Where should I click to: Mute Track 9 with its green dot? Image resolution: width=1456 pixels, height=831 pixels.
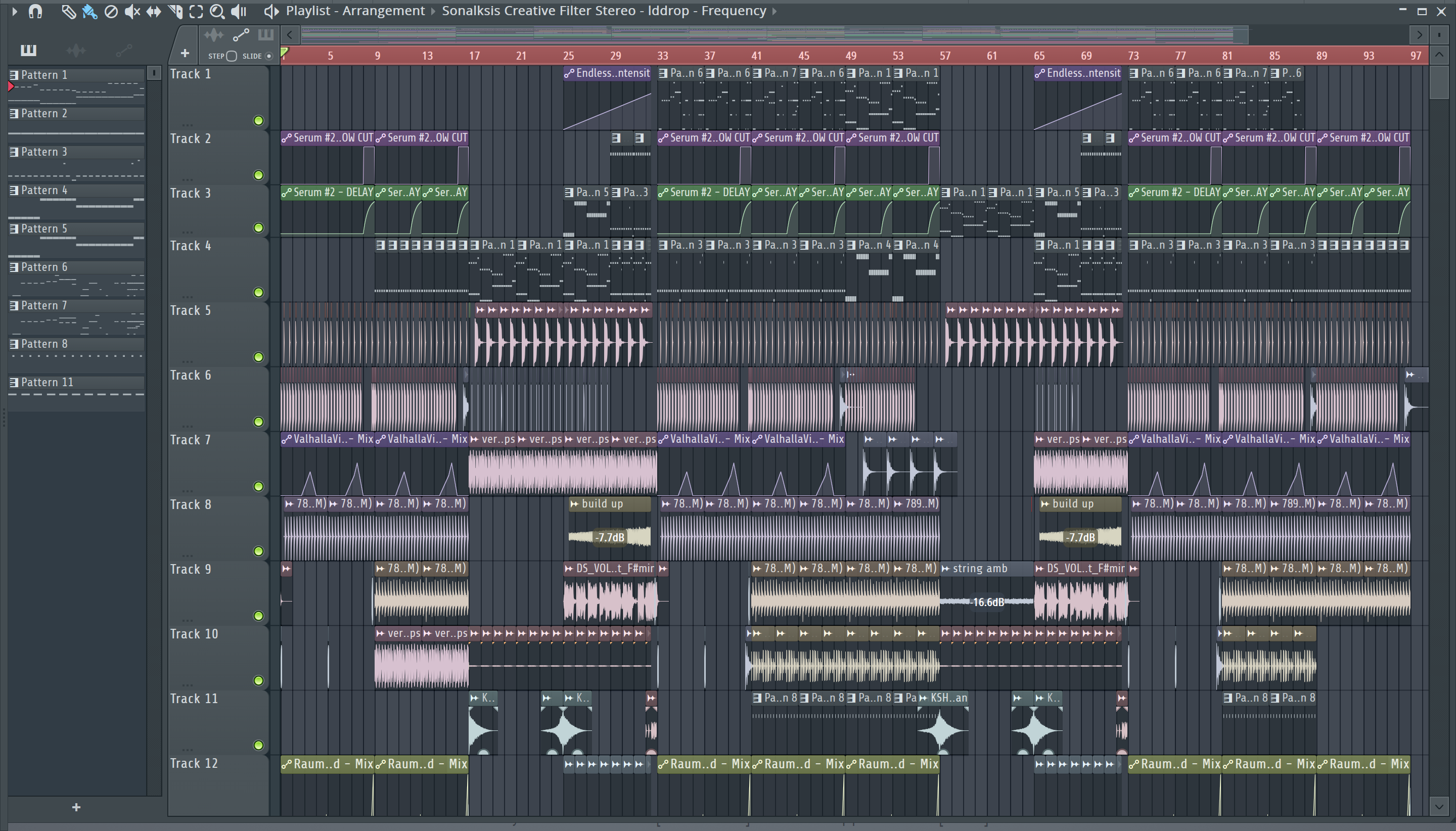pyautogui.click(x=258, y=616)
